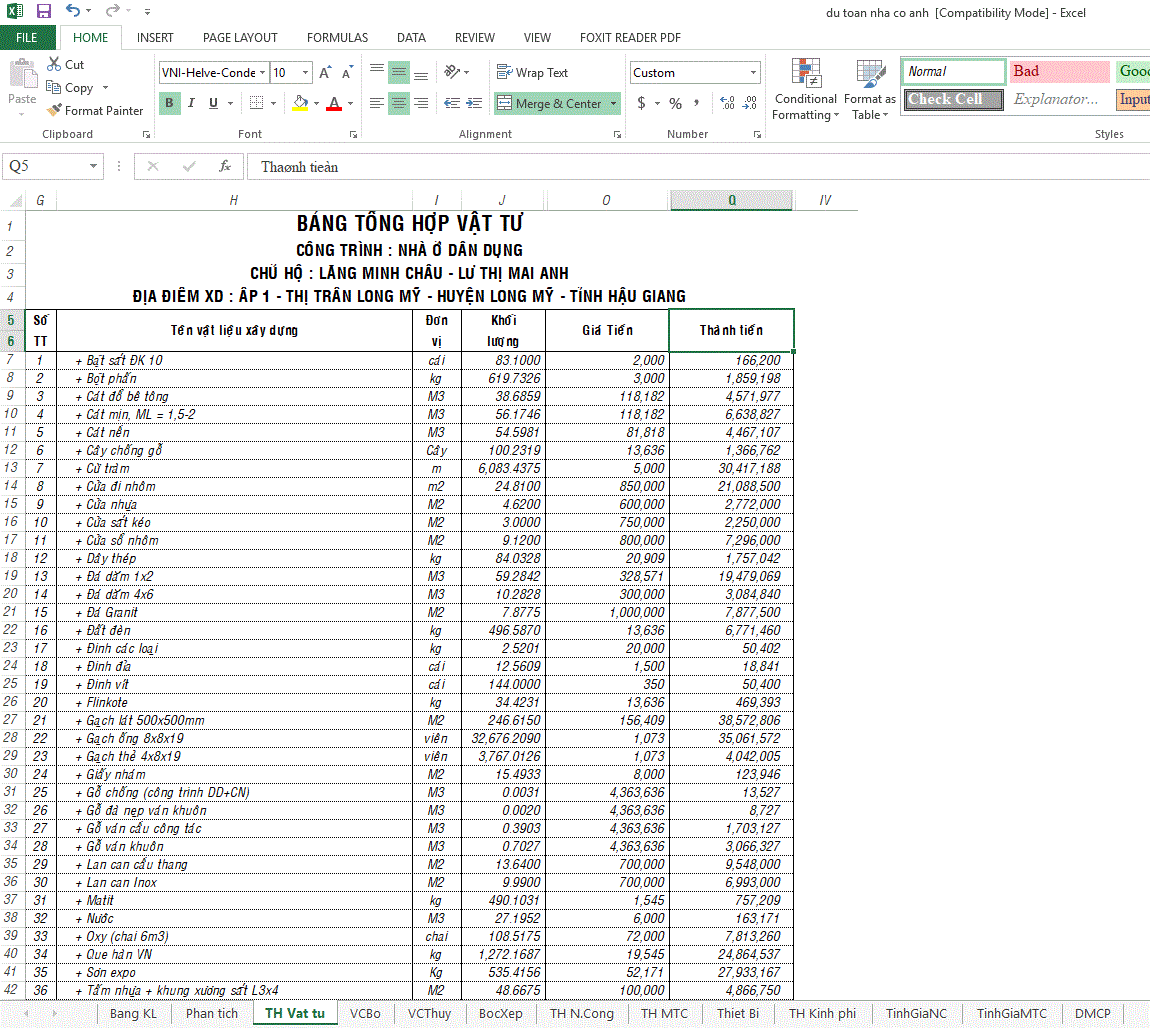Click the Borders icon
The height and width of the screenshot is (1028, 1150).
click(x=257, y=103)
